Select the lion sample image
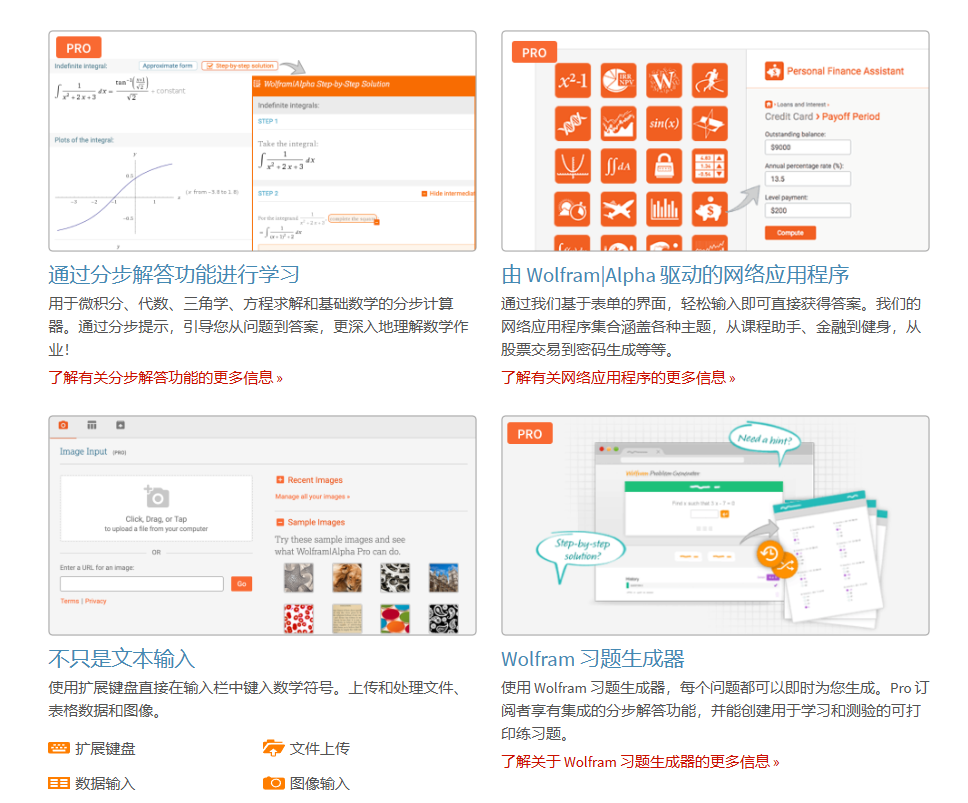 [347, 578]
